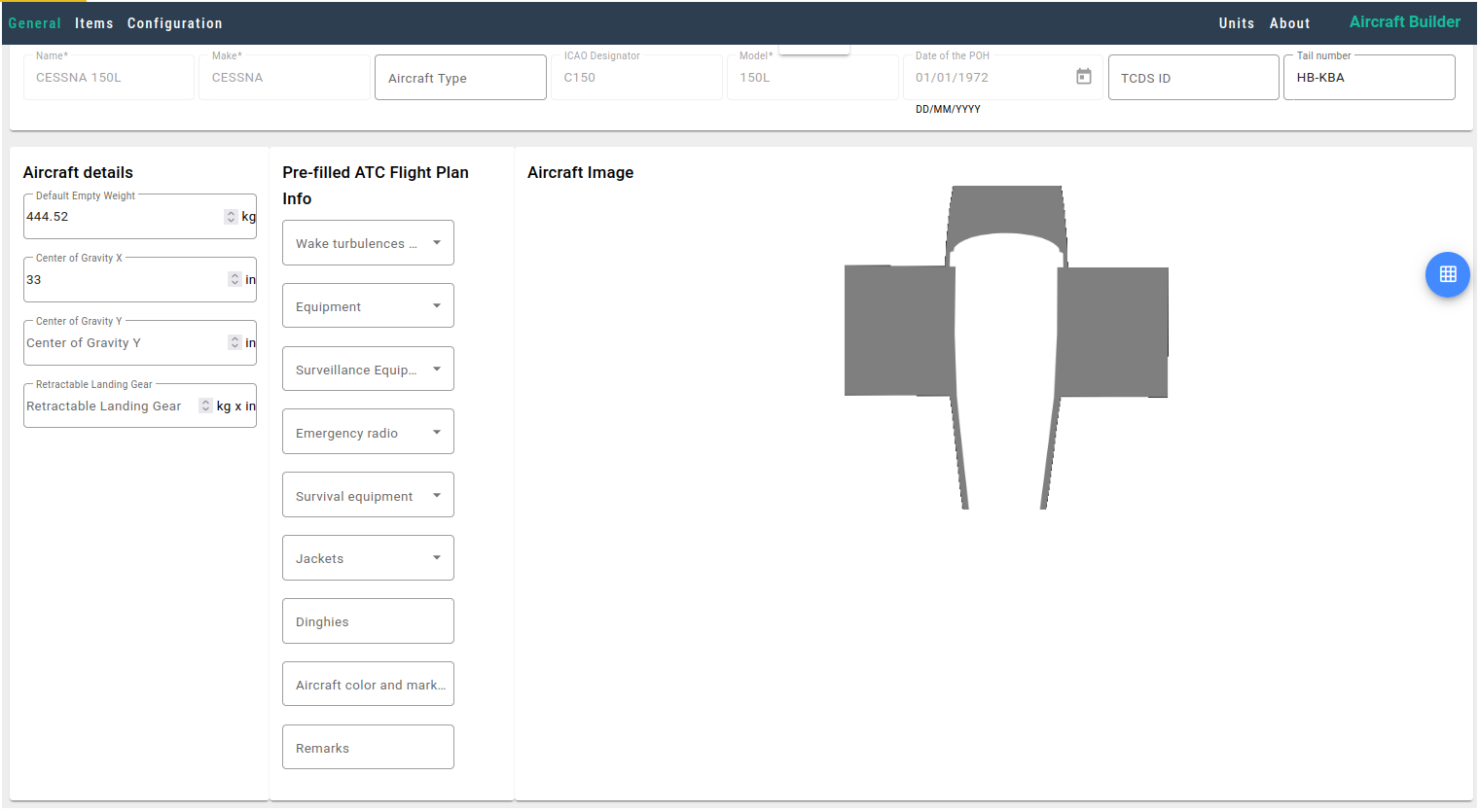Open the calendar picker for POH date
This screenshot has height=812, width=1479.
1083,77
